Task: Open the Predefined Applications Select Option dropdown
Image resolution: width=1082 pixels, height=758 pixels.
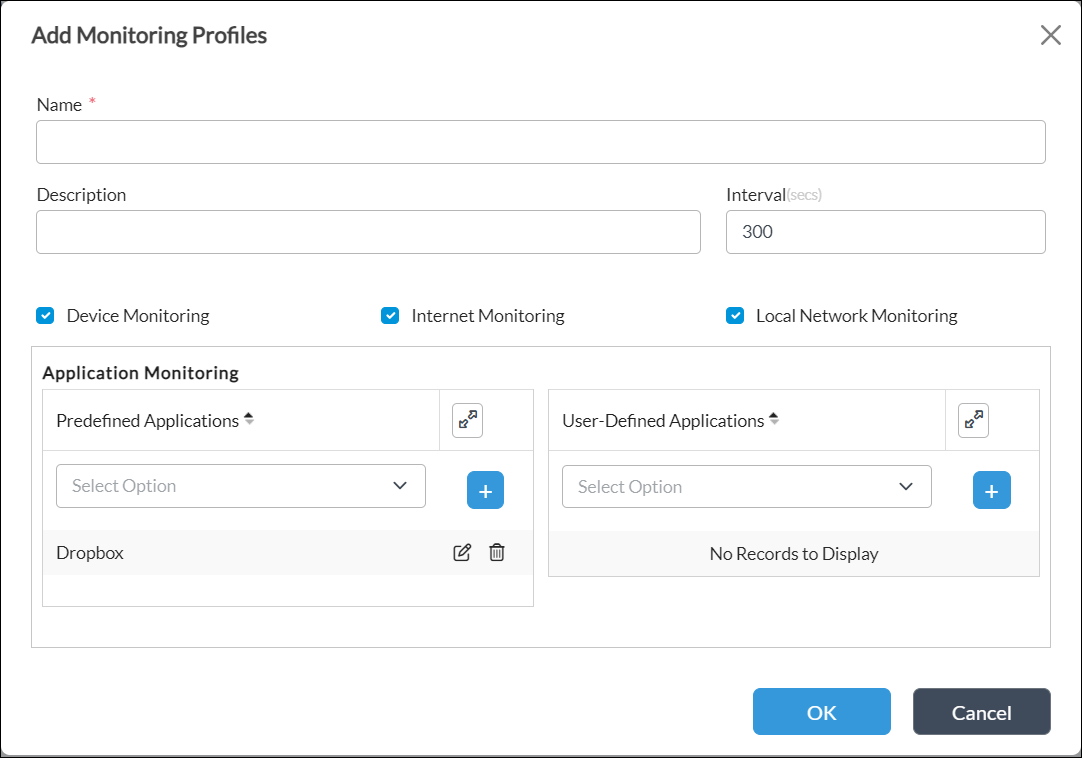Action: [241, 486]
